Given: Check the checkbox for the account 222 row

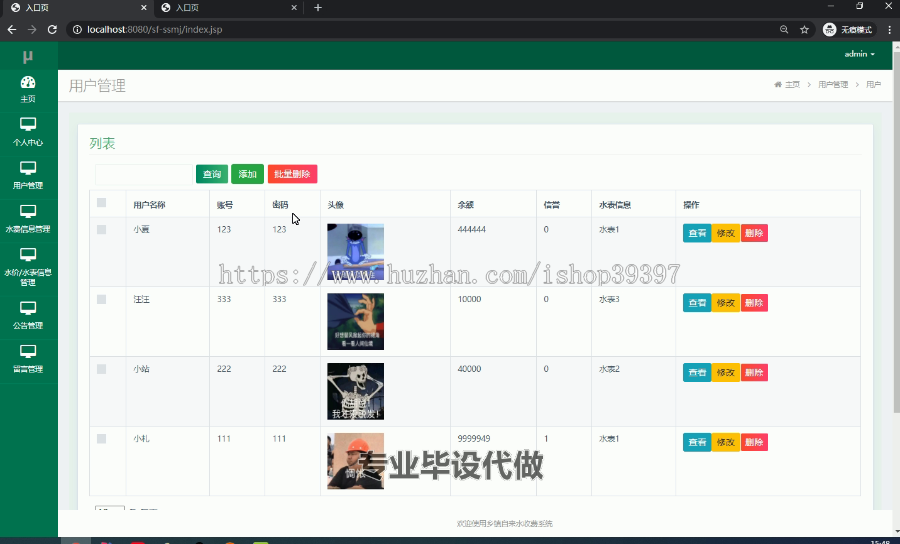Looking at the screenshot, I should tap(102, 369).
